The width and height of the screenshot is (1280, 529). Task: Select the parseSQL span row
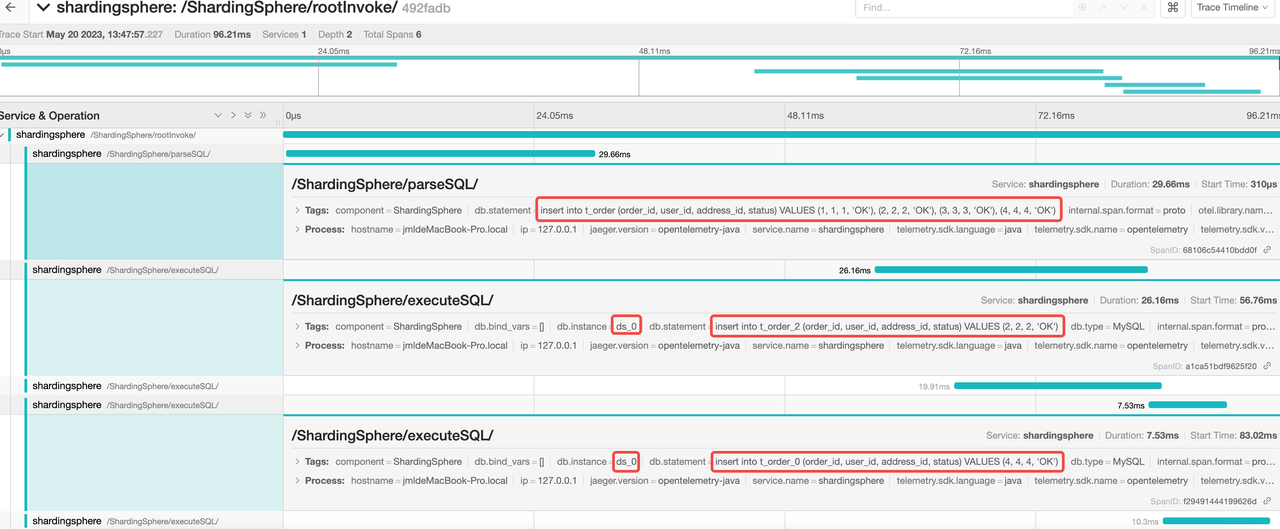tap(120, 154)
